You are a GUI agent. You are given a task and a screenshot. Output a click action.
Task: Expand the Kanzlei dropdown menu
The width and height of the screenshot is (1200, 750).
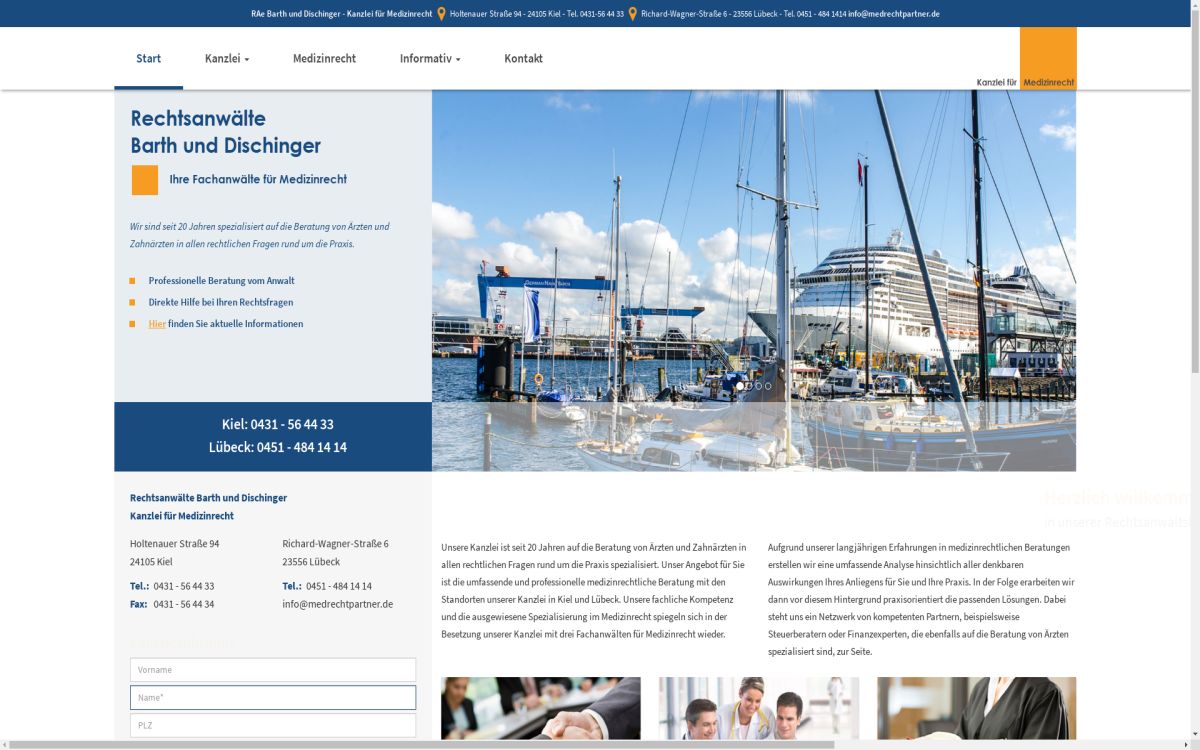[227, 59]
